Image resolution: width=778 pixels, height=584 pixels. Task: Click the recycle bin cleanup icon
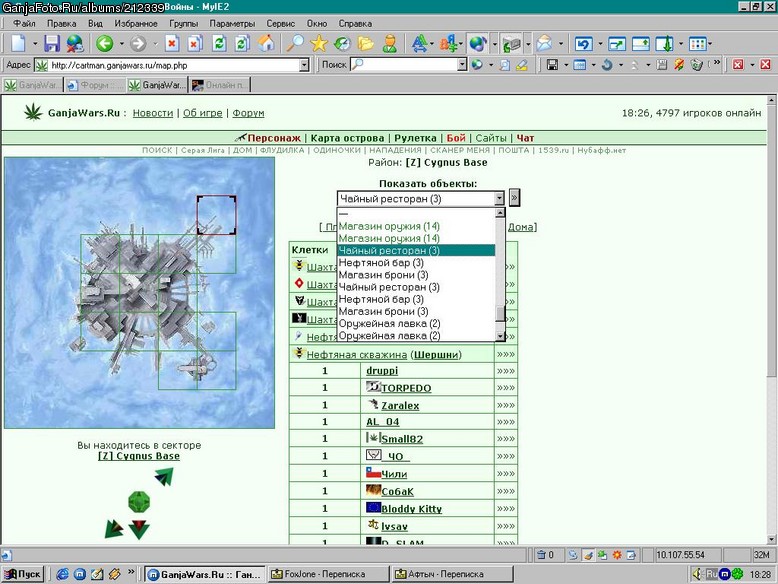click(697, 65)
